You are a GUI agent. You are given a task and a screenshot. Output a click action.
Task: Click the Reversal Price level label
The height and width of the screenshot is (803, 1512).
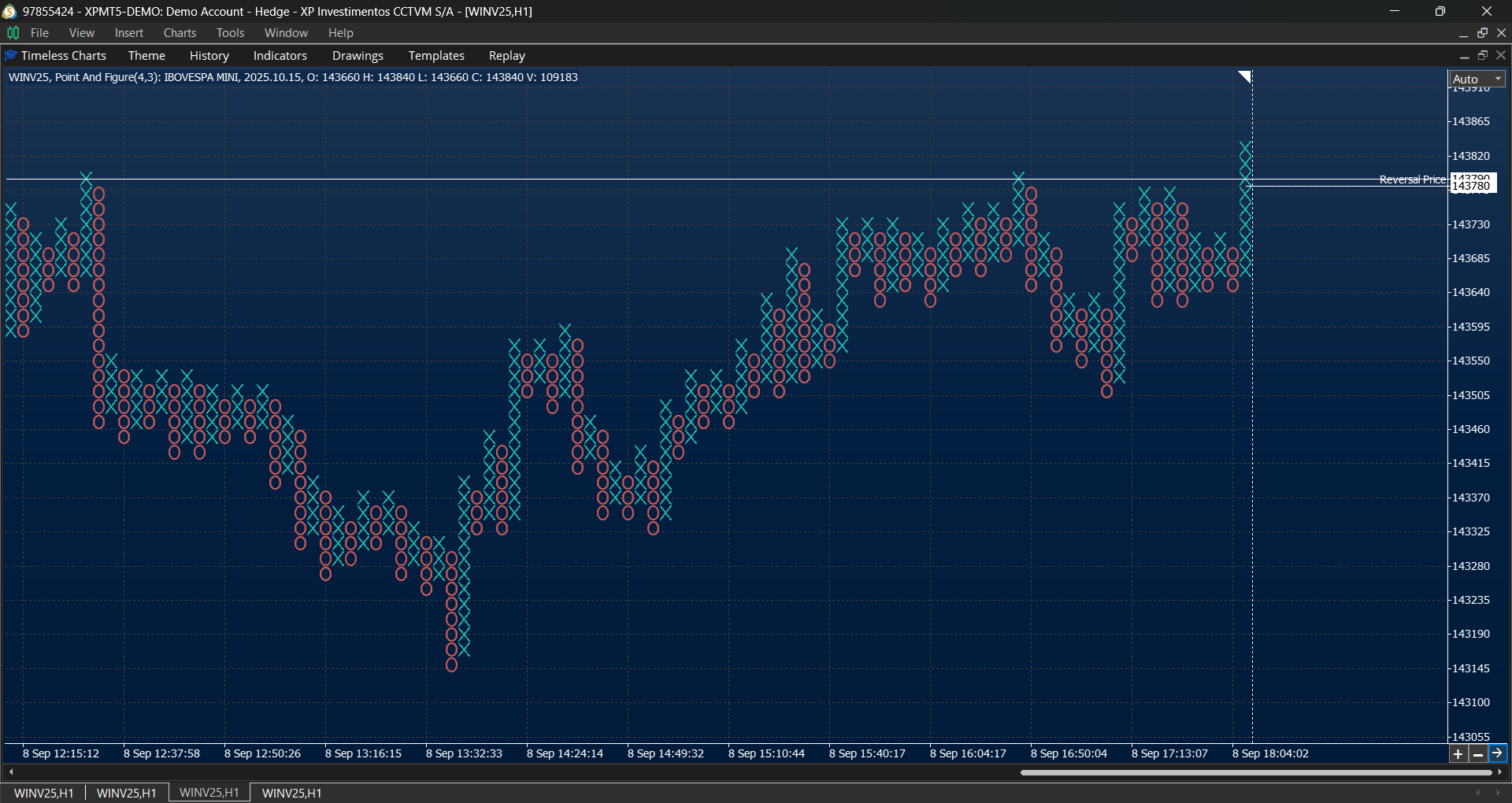(x=1412, y=179)
